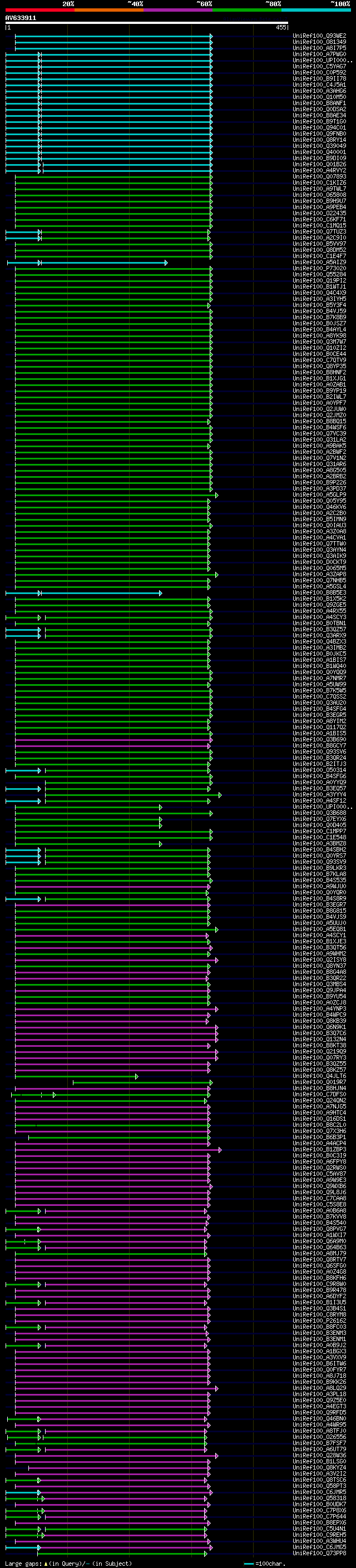Select hit UniRef100_B9LKR3
This screenshot has height=1568, width=356.
pos(319,868)
